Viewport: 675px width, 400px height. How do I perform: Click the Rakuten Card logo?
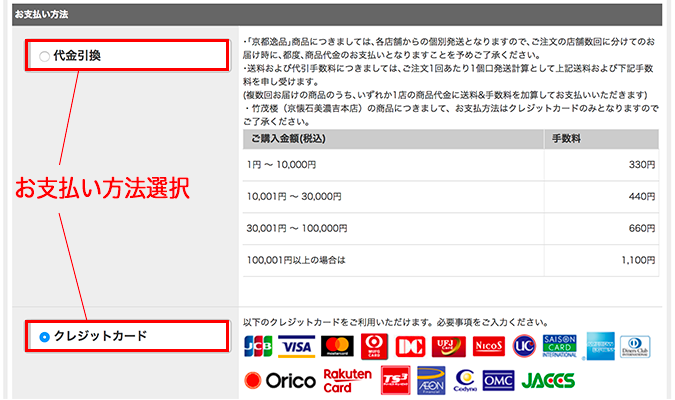[x=347, y=380]
